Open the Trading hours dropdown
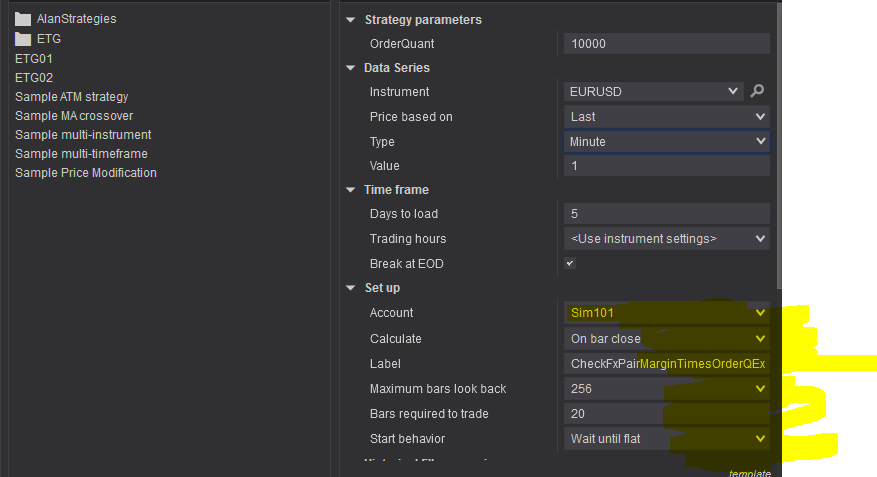 666,239
